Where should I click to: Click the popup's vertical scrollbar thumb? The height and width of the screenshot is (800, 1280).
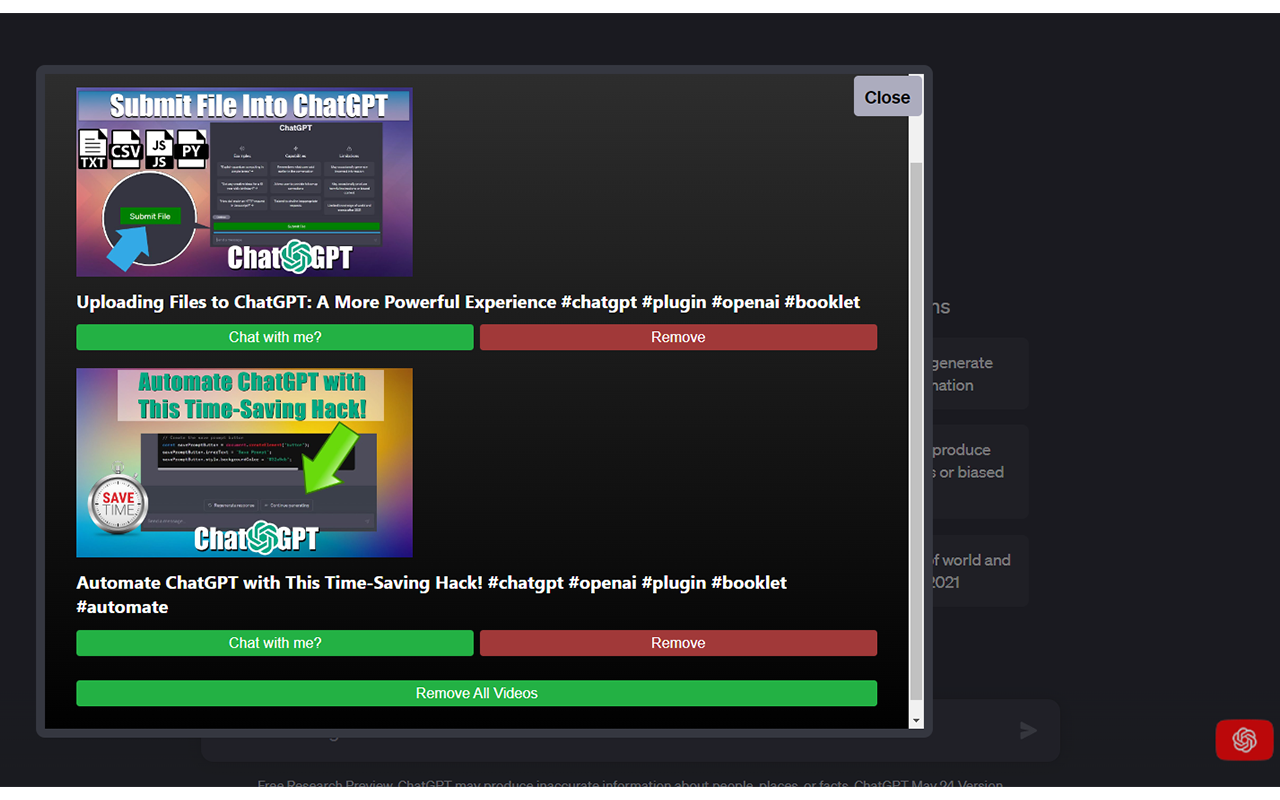[916, 430]
